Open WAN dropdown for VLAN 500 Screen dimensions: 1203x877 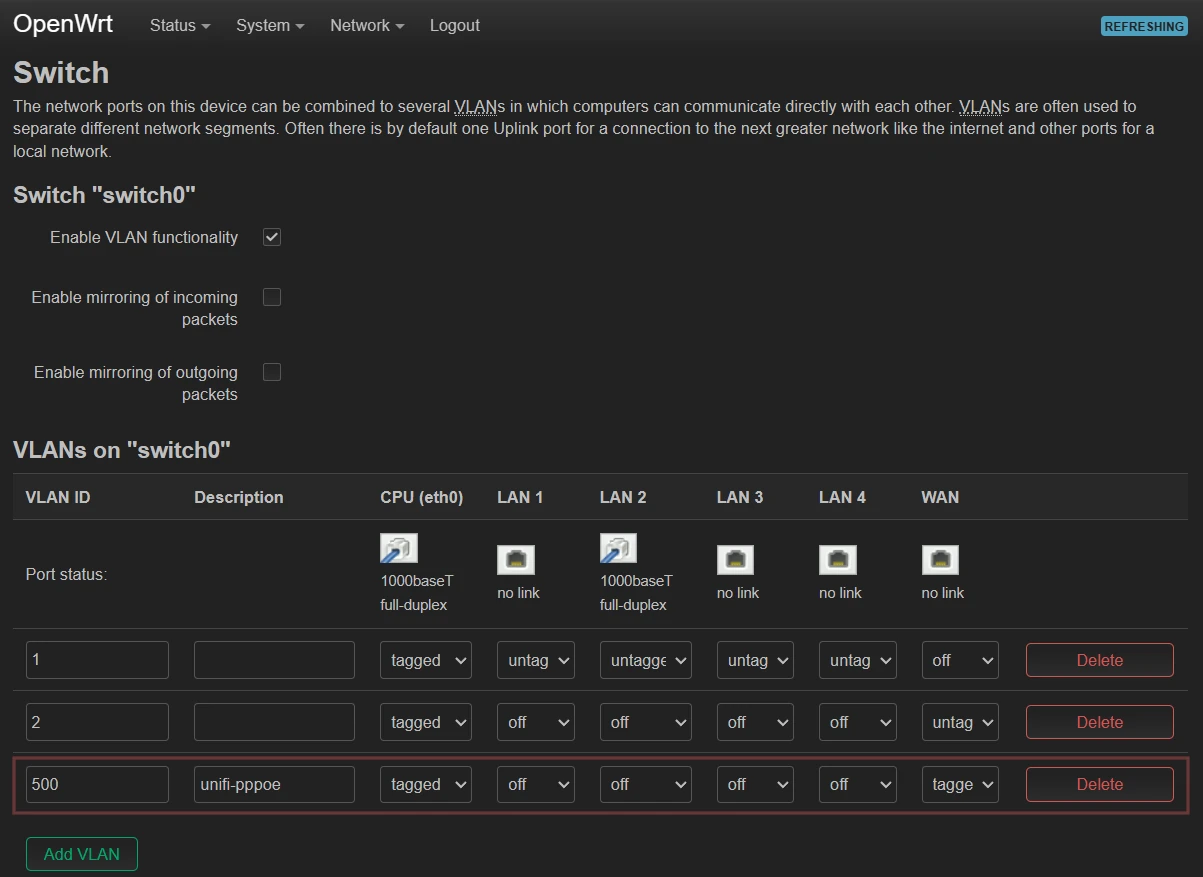pos(960,785)
